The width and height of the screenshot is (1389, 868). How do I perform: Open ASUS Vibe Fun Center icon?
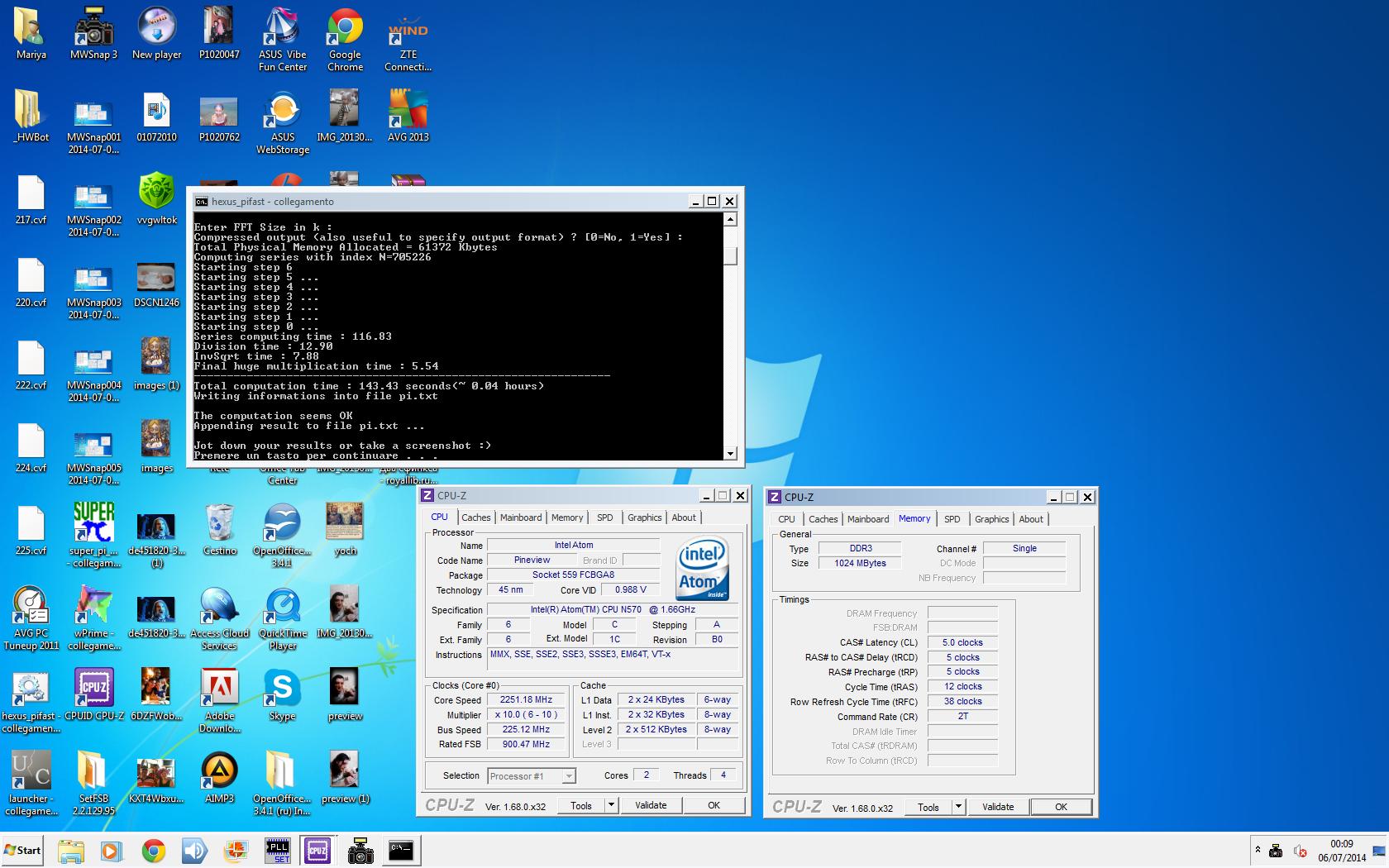point(282,39)
